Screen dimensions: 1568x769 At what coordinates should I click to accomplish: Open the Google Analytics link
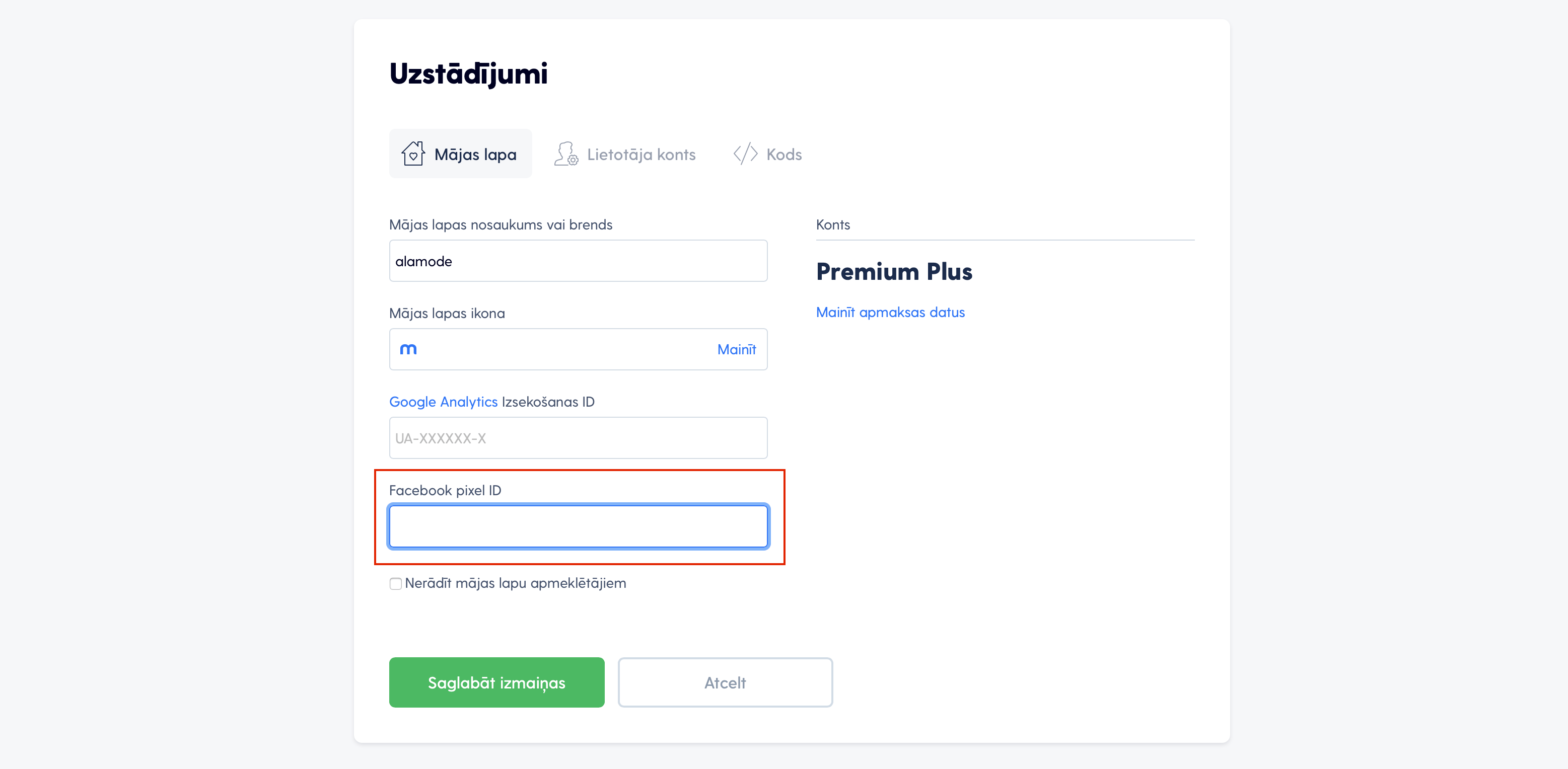pos(443,402)
